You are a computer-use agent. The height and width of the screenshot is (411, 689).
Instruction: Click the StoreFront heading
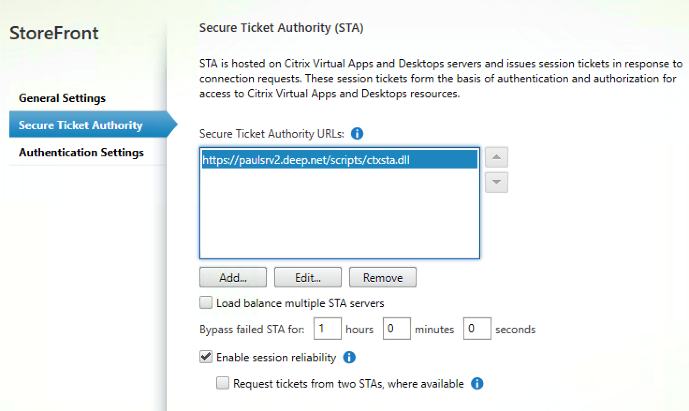[x=54, y=33]
